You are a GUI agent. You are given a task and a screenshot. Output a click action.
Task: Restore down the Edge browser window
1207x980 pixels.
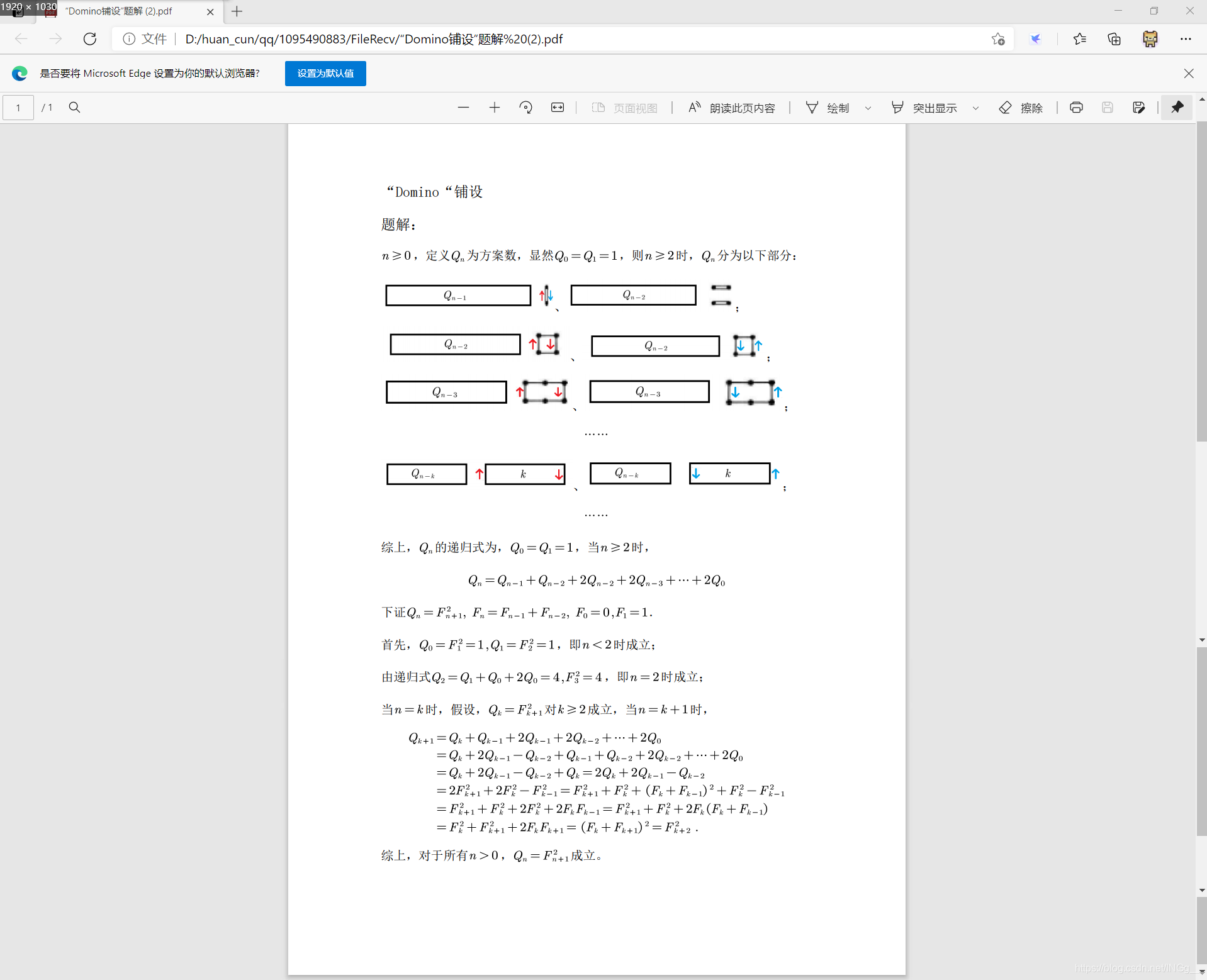point(1154,11)
